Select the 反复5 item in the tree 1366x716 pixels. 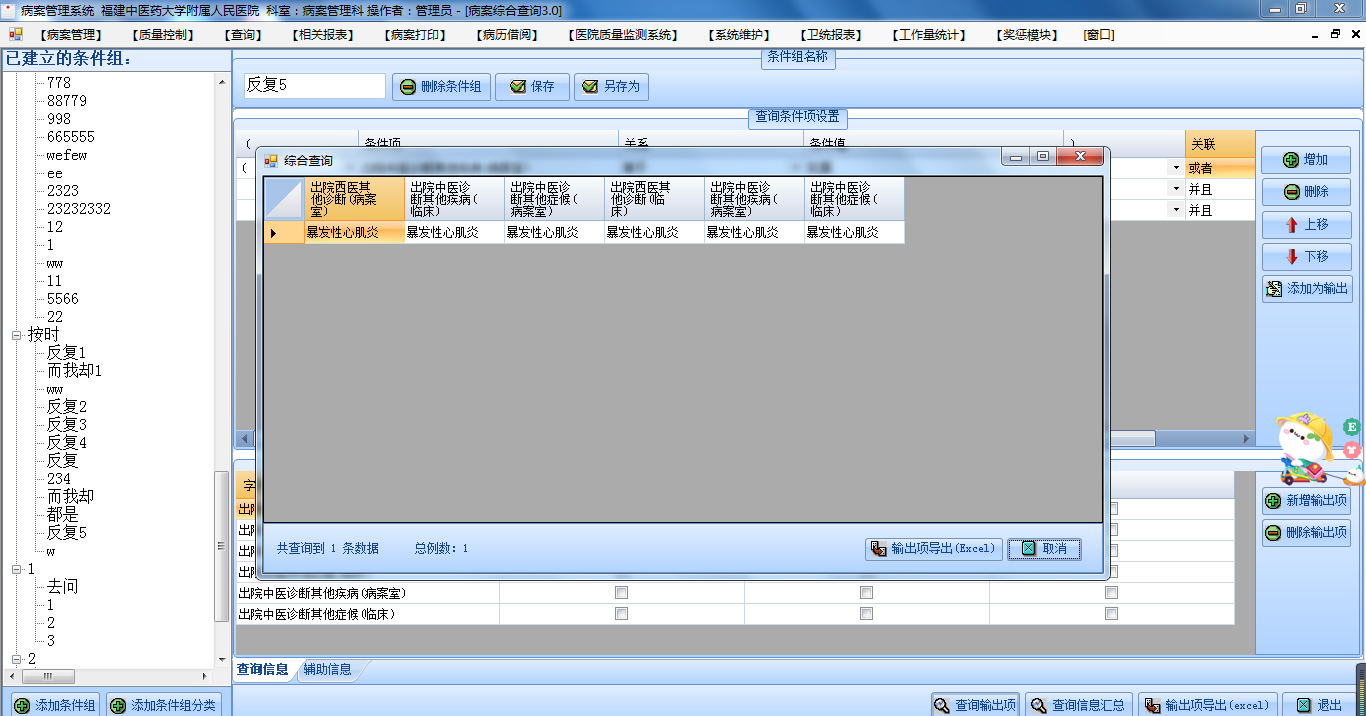67,533
